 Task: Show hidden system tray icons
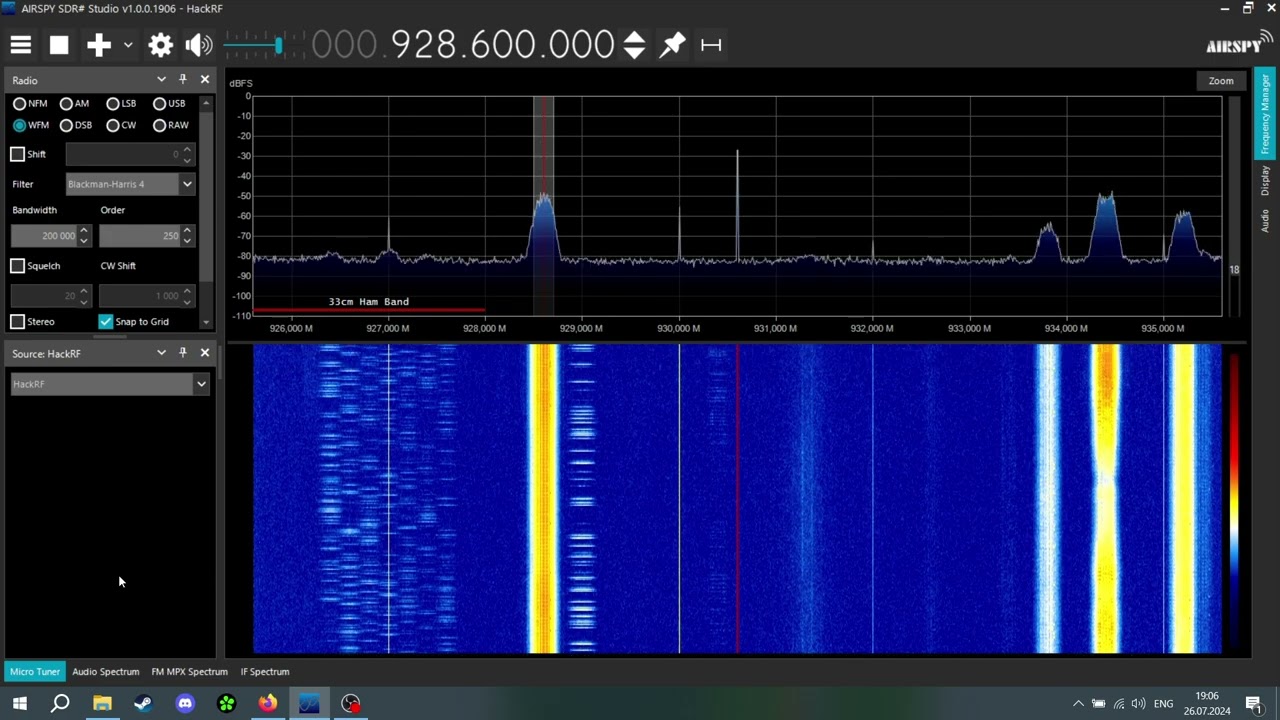[1078, 704]
